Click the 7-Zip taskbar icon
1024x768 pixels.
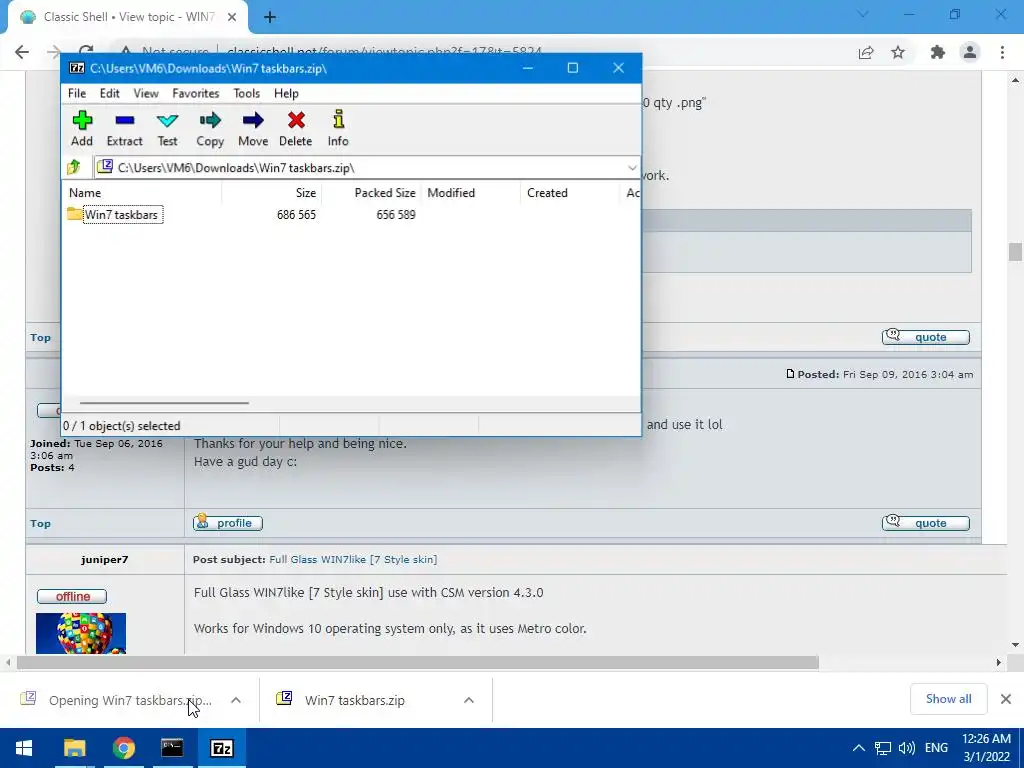[221, 748]
